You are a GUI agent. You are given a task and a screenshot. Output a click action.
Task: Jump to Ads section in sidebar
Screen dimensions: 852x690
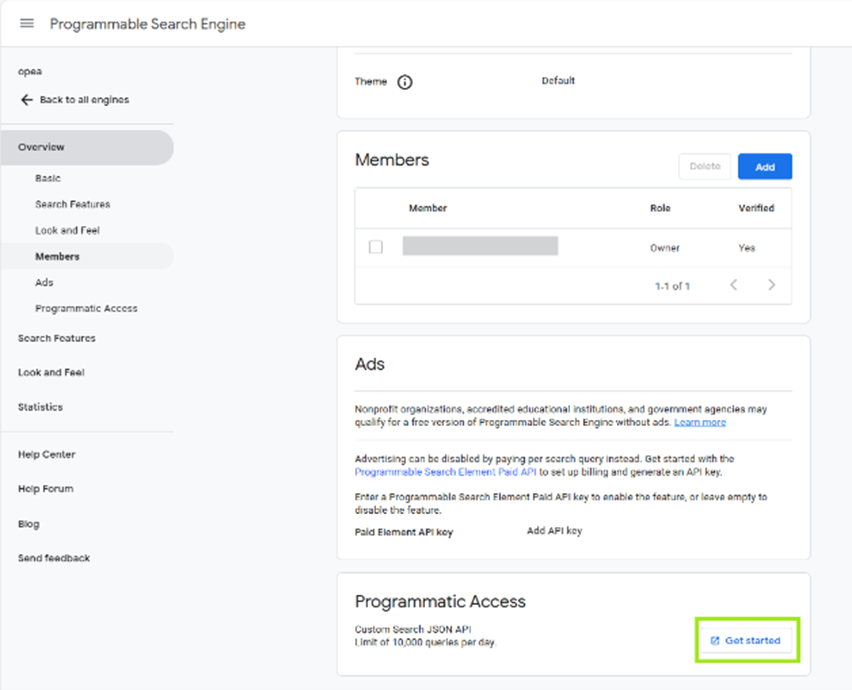coord(44,282)
